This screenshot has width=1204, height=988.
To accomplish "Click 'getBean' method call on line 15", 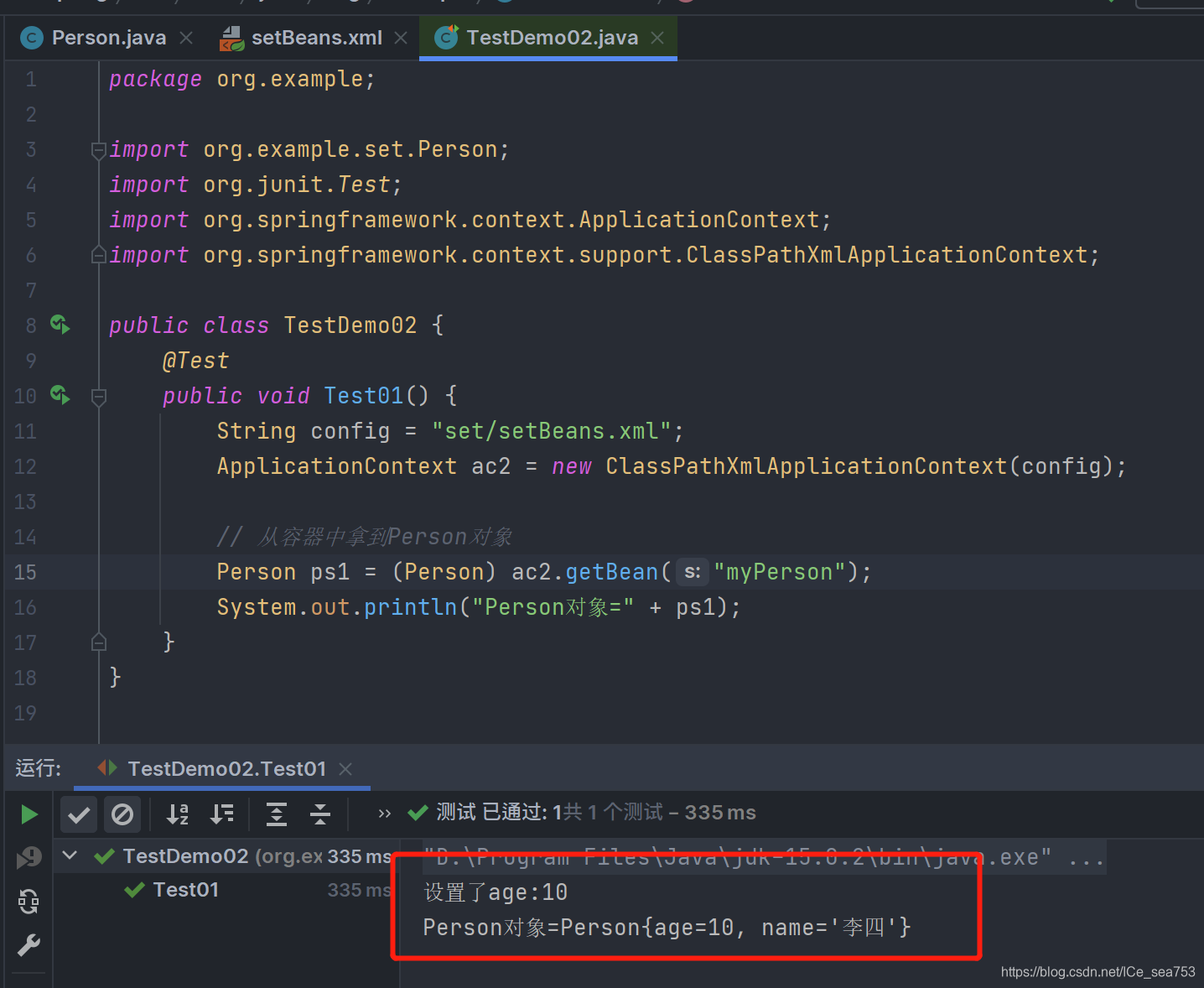I will [x=612, y=572].
